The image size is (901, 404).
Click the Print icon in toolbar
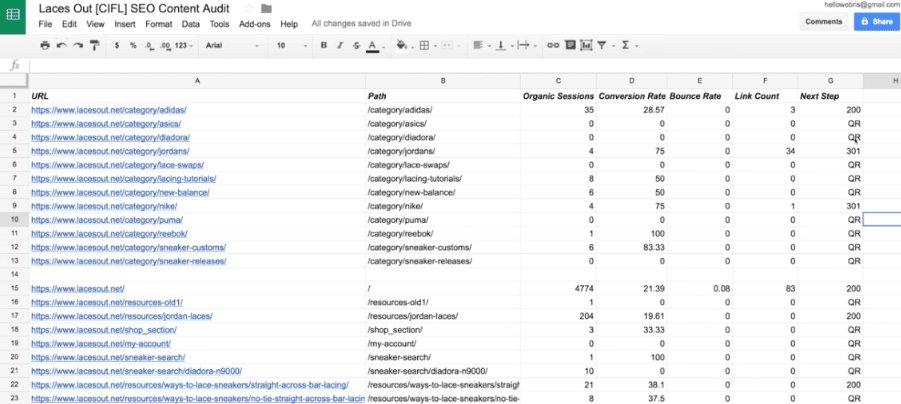point(45,45)
